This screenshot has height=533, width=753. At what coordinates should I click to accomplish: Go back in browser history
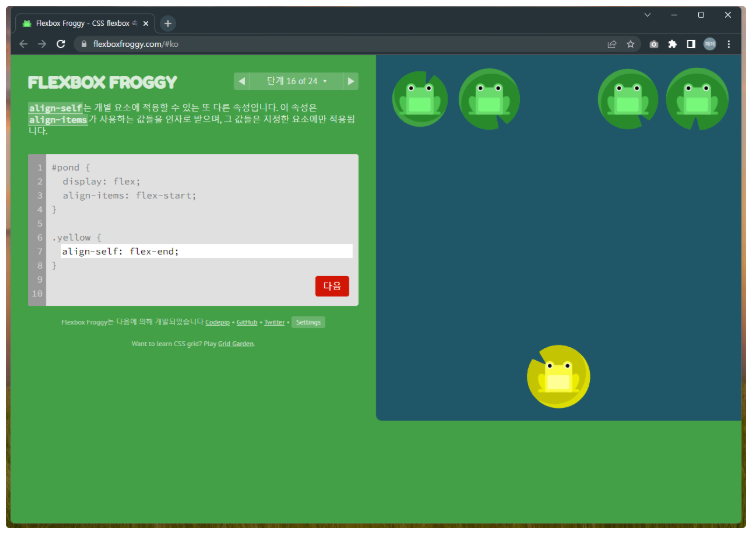coord(24,44)
